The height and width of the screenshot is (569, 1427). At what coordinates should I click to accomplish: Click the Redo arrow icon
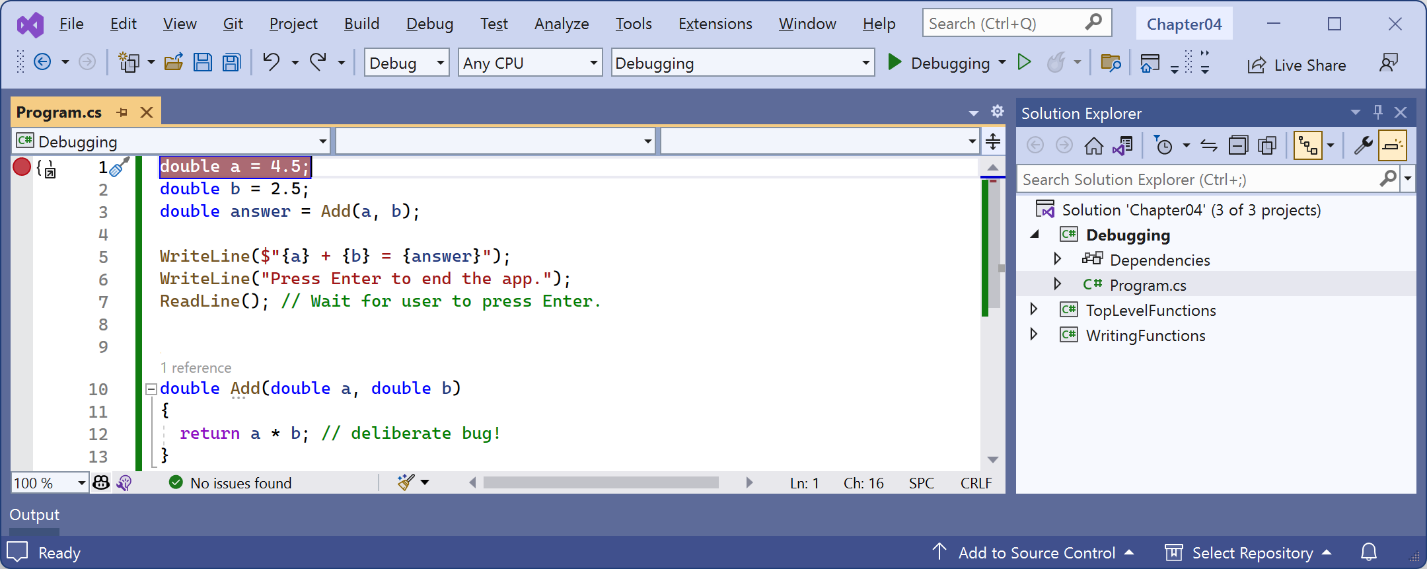[x=318, y=62]
